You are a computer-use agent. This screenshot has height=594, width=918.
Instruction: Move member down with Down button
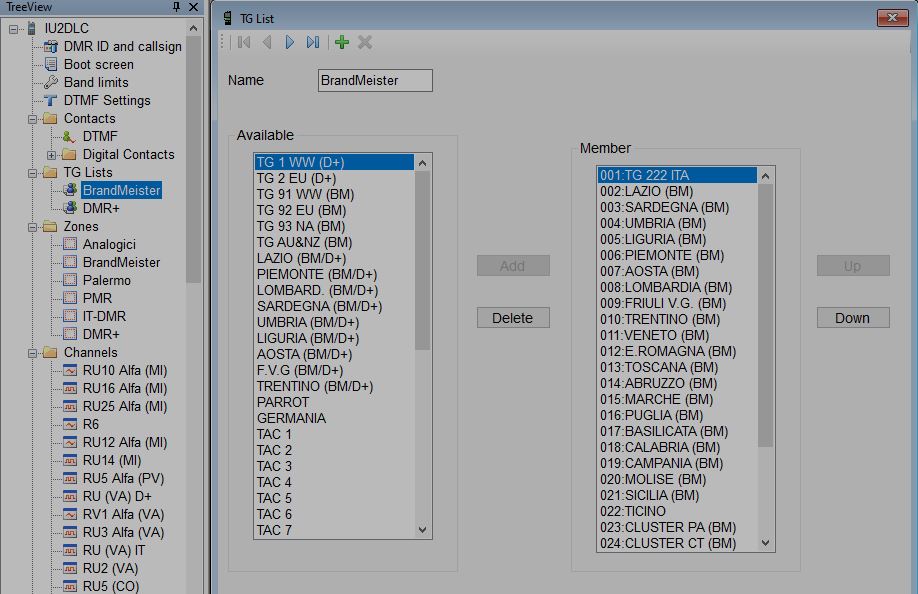pos(853,318)
